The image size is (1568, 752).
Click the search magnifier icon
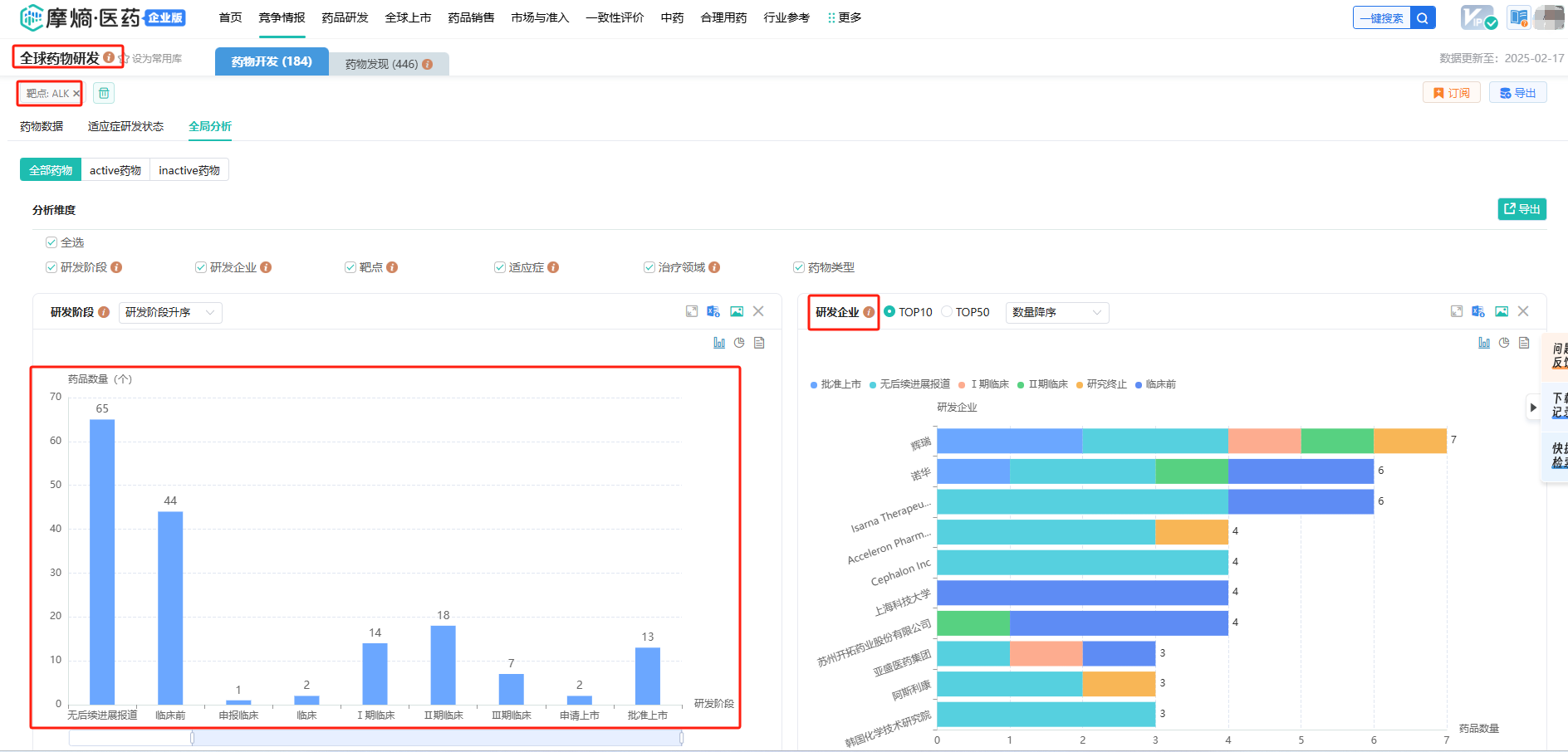tap(1423, 17)
